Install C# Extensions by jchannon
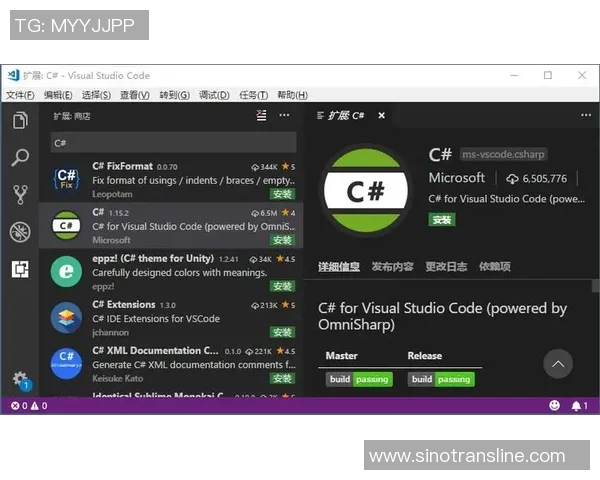 coord(282,332)
